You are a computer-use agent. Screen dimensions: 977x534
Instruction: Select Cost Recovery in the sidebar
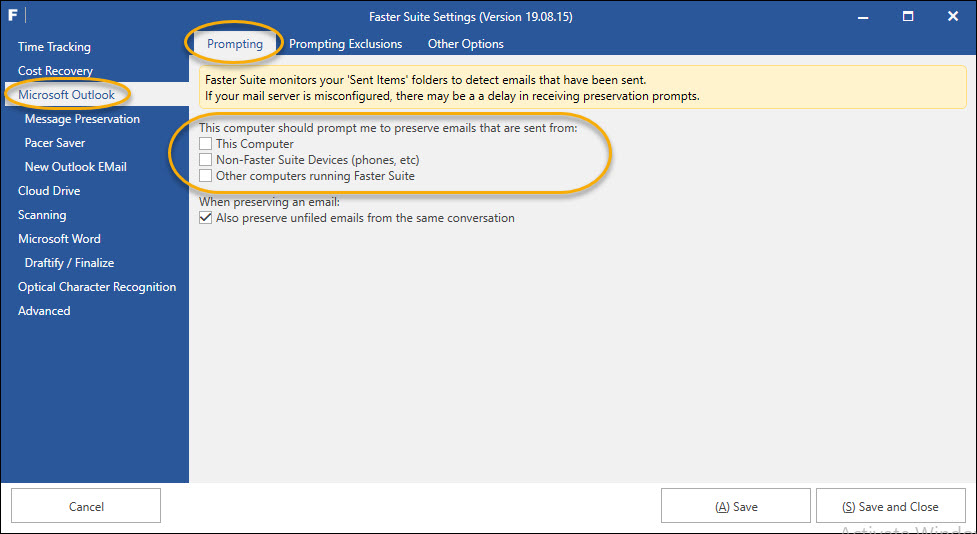click(55, 71)
